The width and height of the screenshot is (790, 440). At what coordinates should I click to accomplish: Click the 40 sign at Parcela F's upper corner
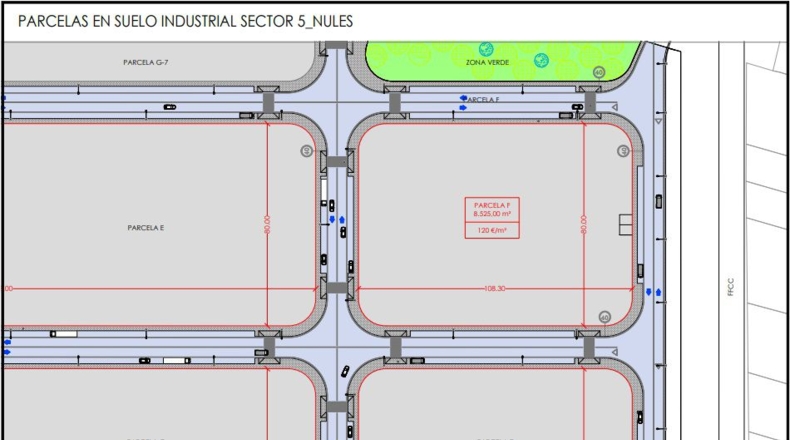coord(623,151)
